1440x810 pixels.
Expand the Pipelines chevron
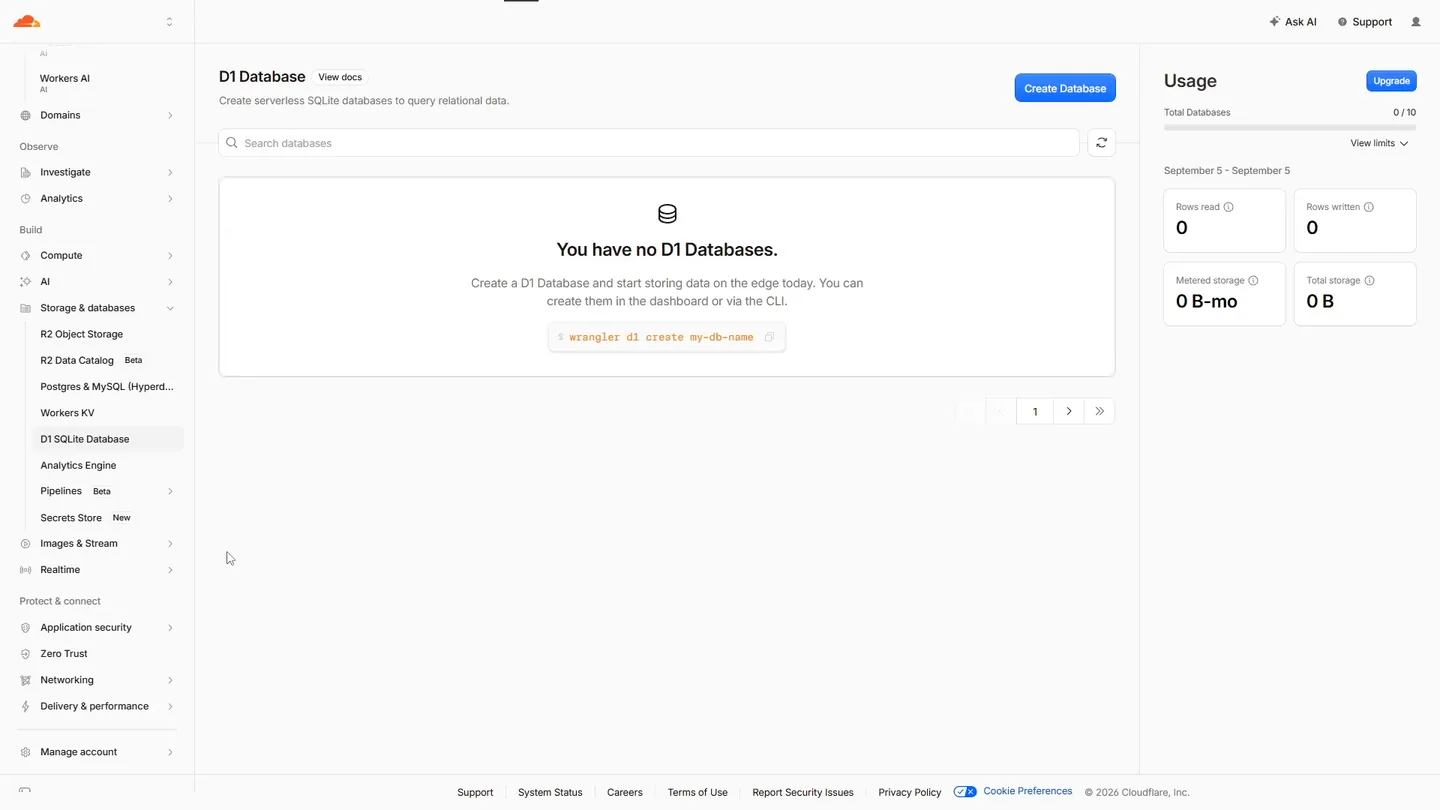[x=170, y=492]
